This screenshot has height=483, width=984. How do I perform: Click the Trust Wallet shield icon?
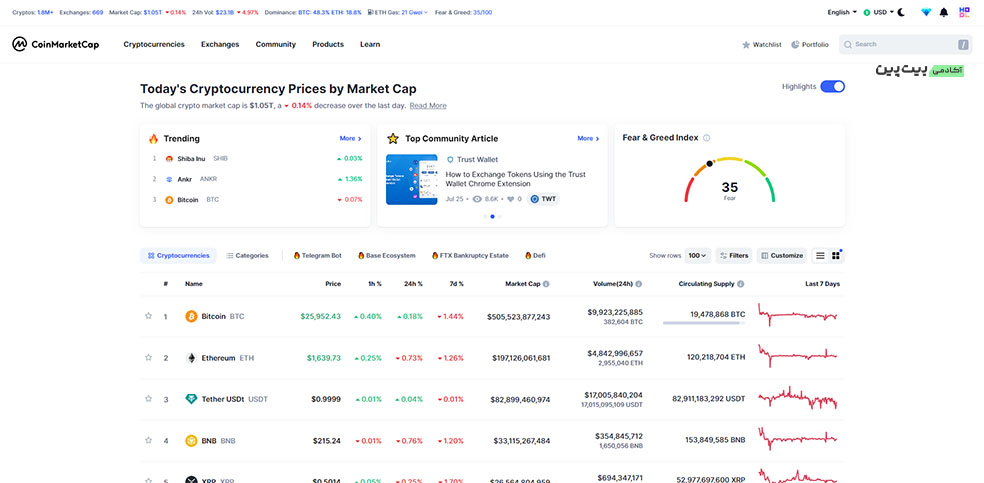[449, 159]
